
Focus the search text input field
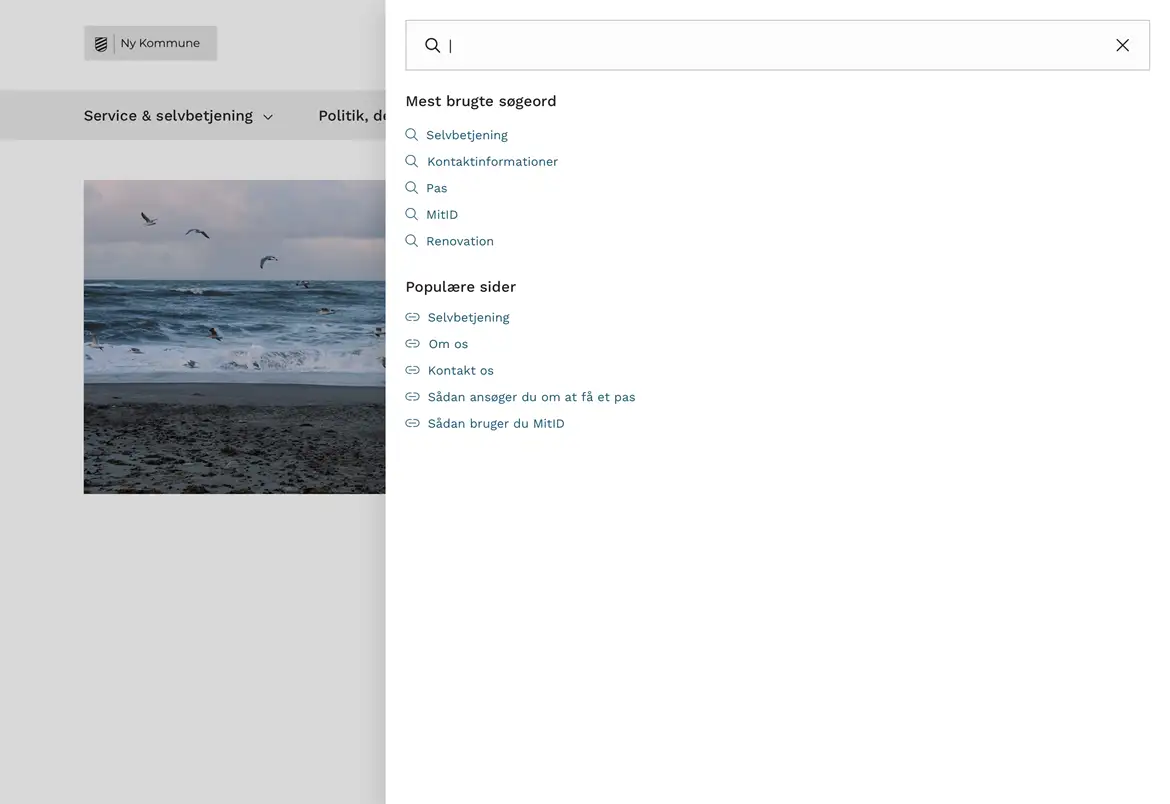tap(777, 46)
